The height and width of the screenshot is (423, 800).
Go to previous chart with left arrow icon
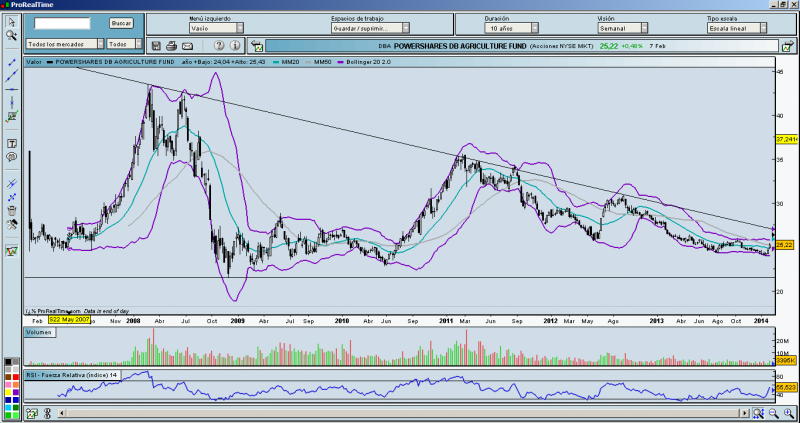click(257, 46)
